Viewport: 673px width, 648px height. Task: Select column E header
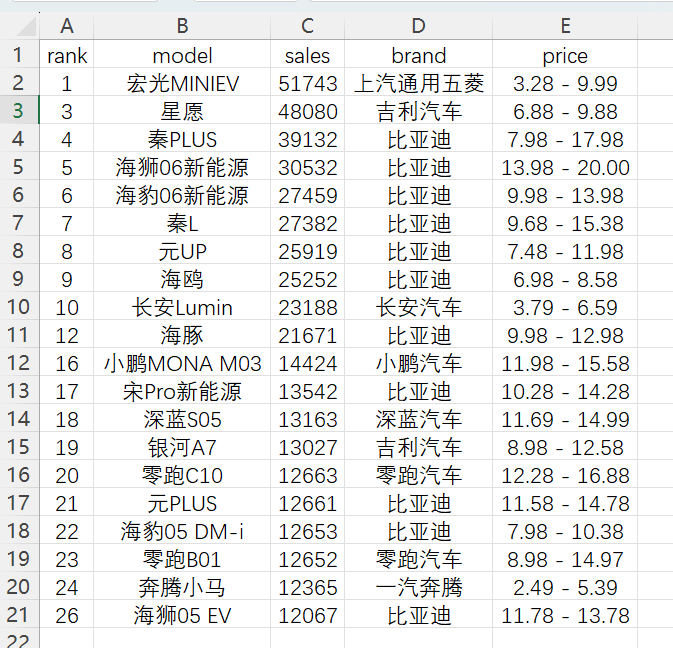(x=565, y=26)
